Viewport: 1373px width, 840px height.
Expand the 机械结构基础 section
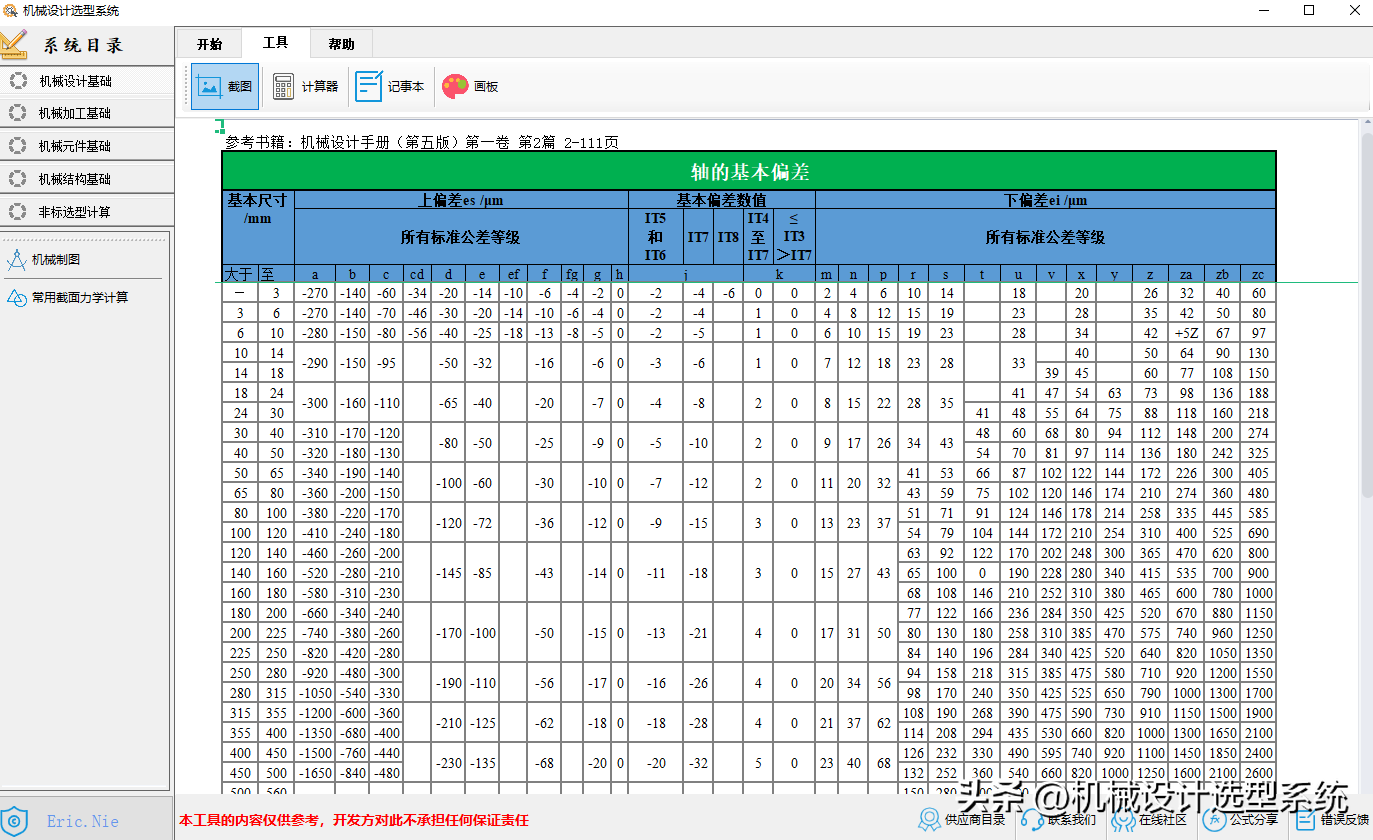click(87, 179)
